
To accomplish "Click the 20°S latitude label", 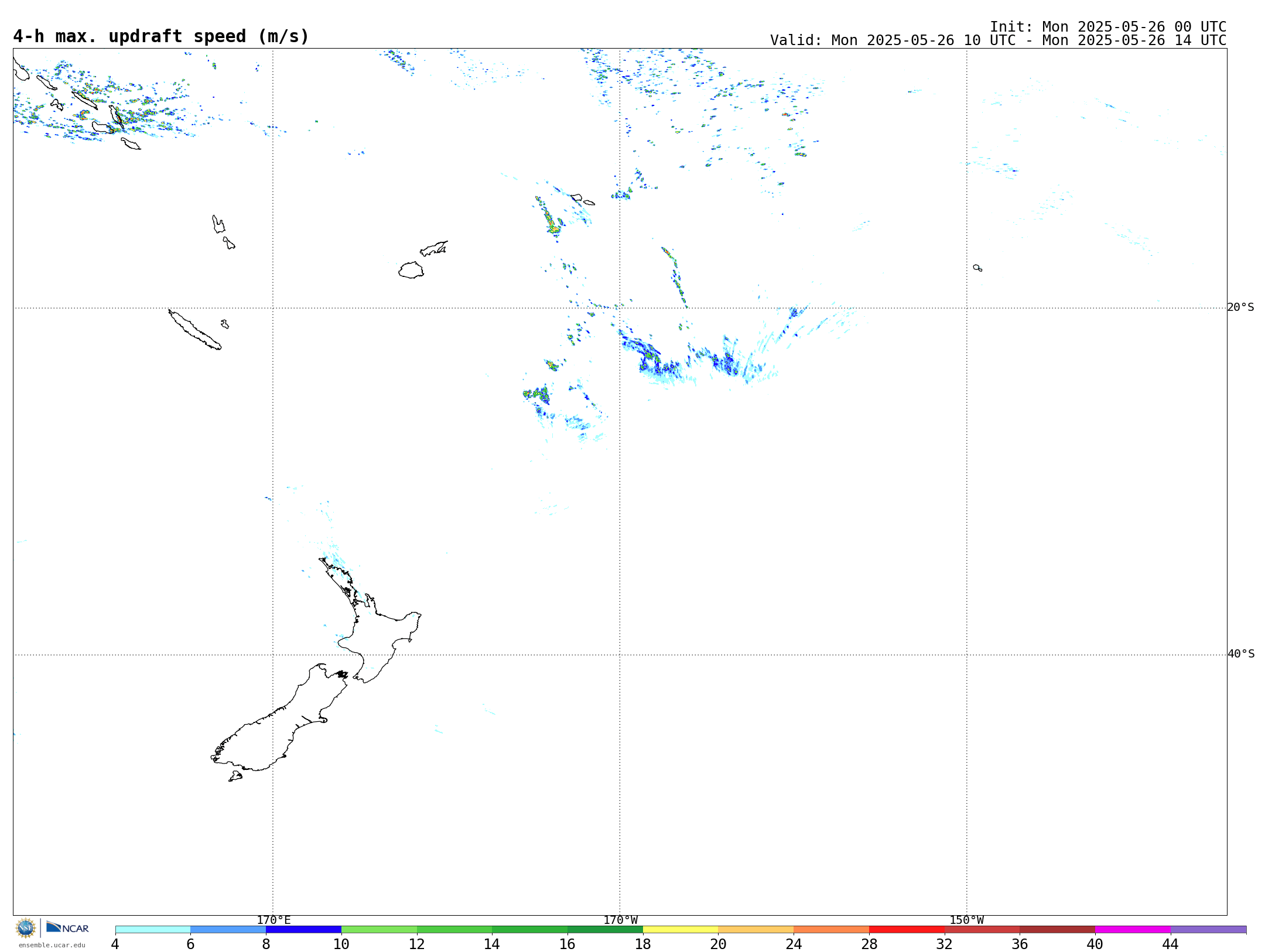I will click(1240, 307).
